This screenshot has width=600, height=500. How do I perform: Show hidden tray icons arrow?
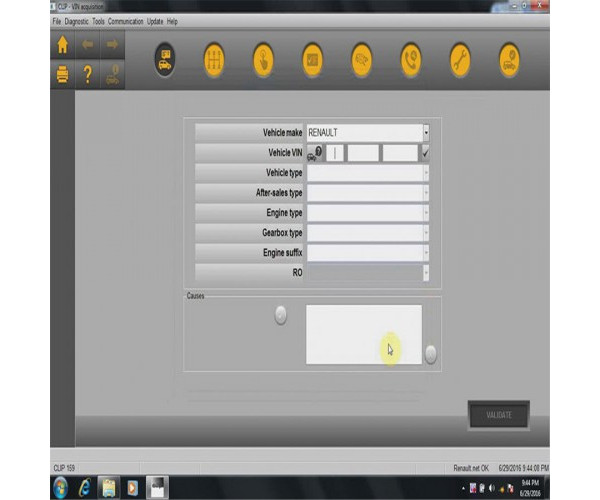point(463,489)
